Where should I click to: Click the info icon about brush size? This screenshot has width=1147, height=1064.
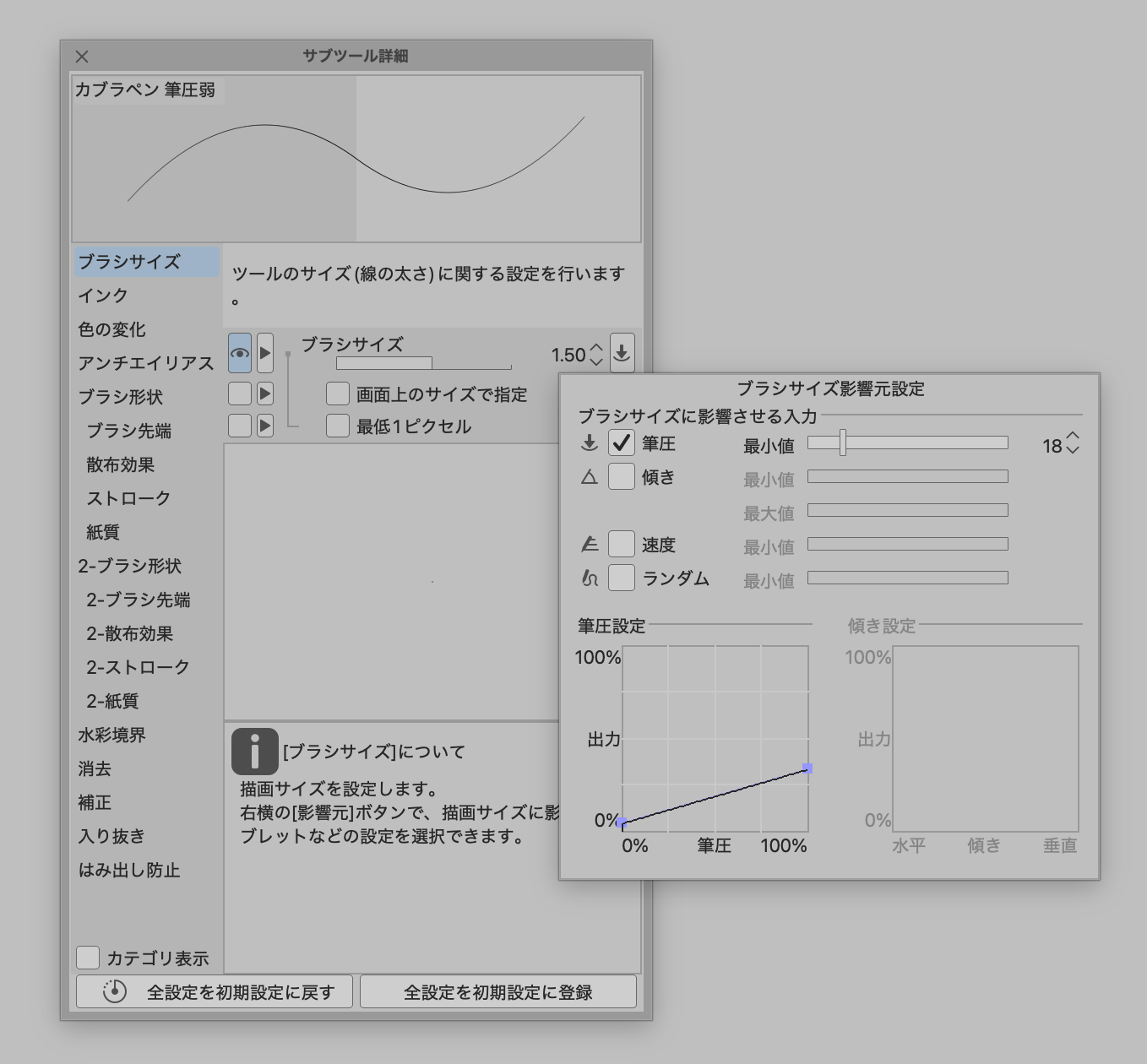[x=254, y=752]
